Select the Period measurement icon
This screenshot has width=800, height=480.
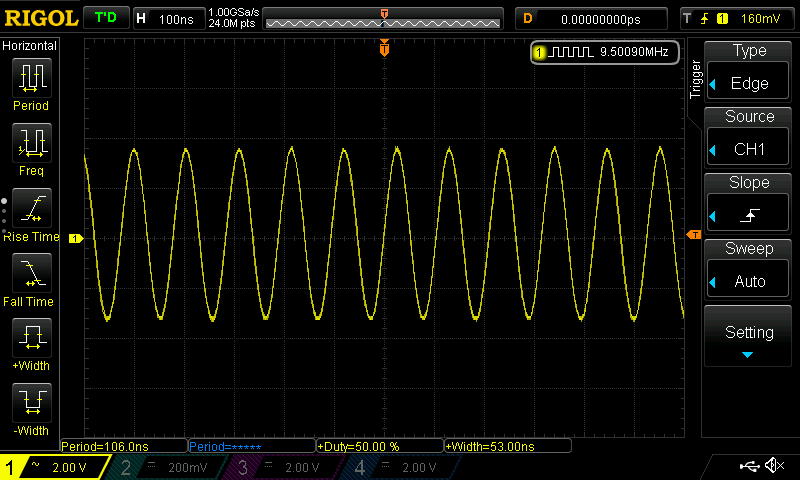coord(32,78)
